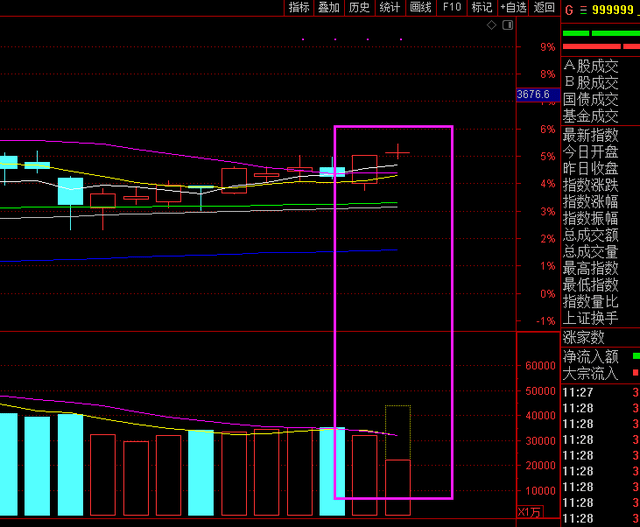Select the 11:27 tick row
The height and width of the screenshot is (527, 640).
pos(600,392)
